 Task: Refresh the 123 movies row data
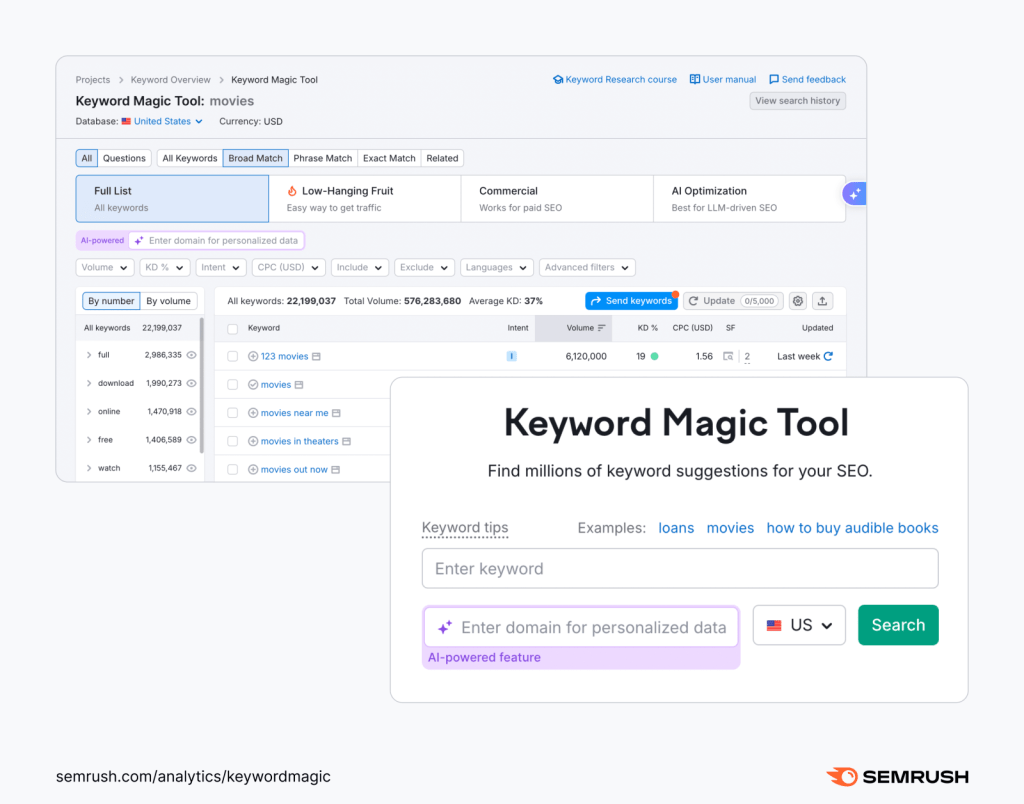(x=828, y=356)
